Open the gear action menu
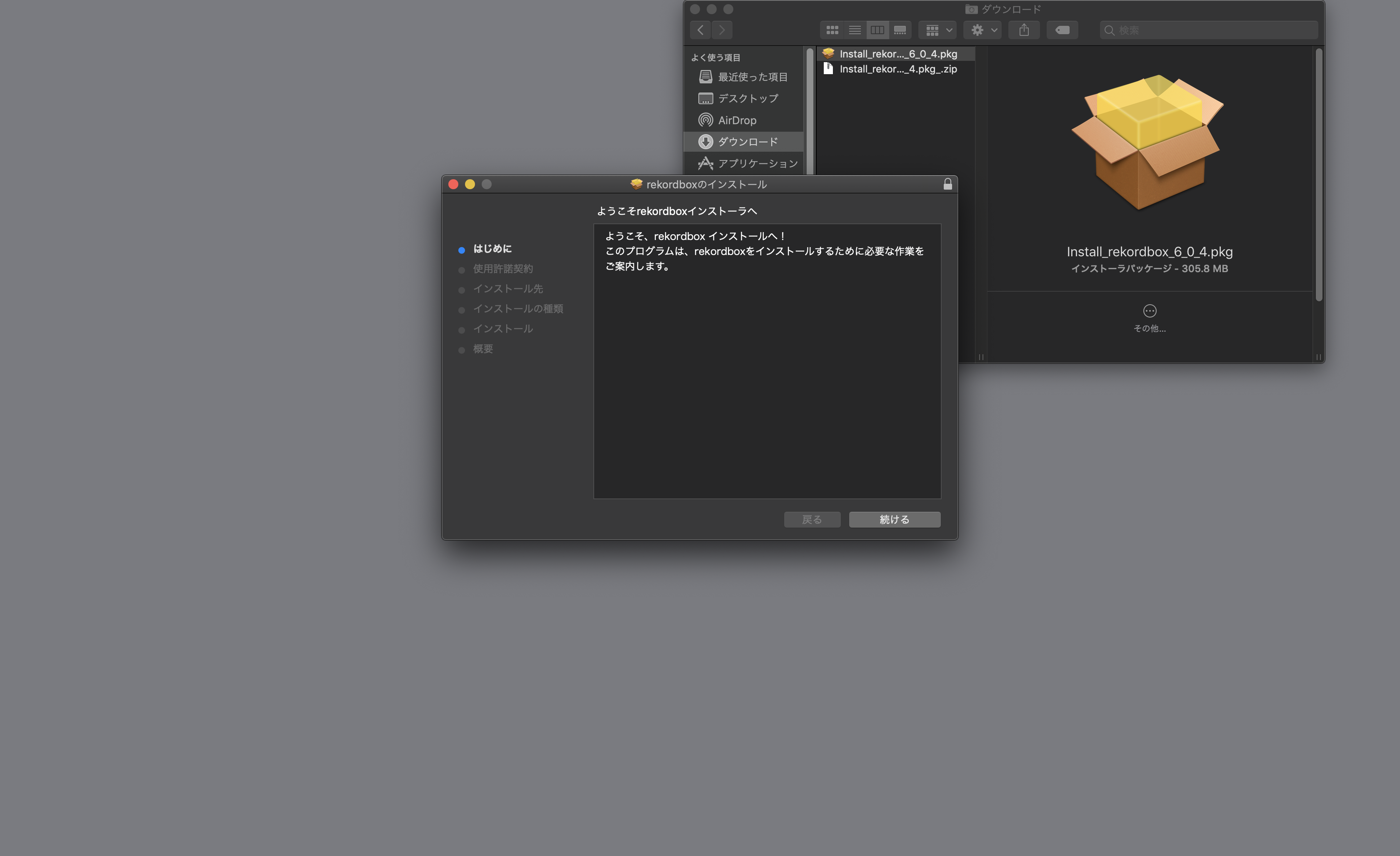Viewport: 1400px width, 856px height. (x=983, y=30)
